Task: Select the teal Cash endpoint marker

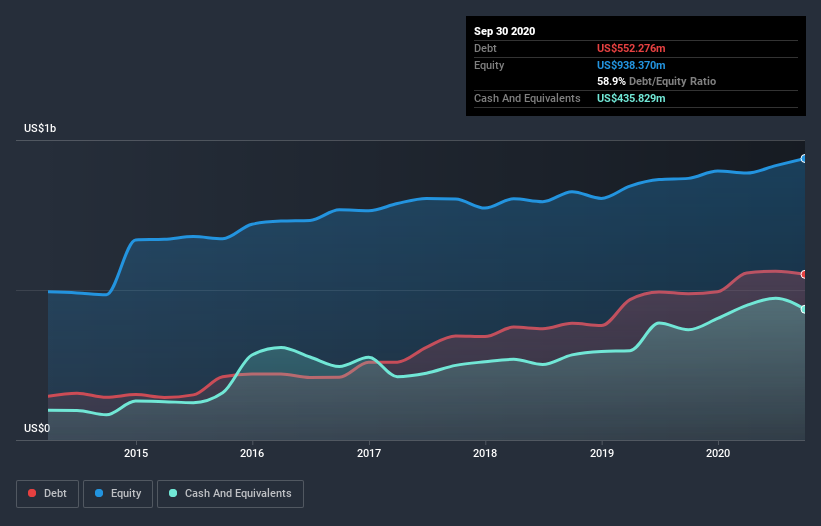Action: [x=804, y=309]
